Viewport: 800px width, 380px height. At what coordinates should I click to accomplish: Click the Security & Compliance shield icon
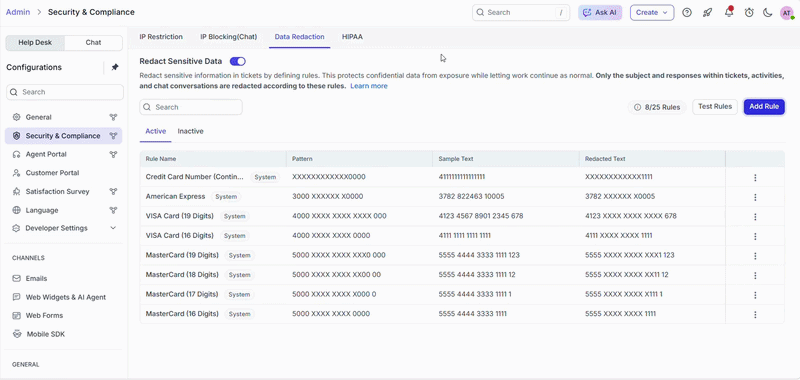click(x=16, y=136)
